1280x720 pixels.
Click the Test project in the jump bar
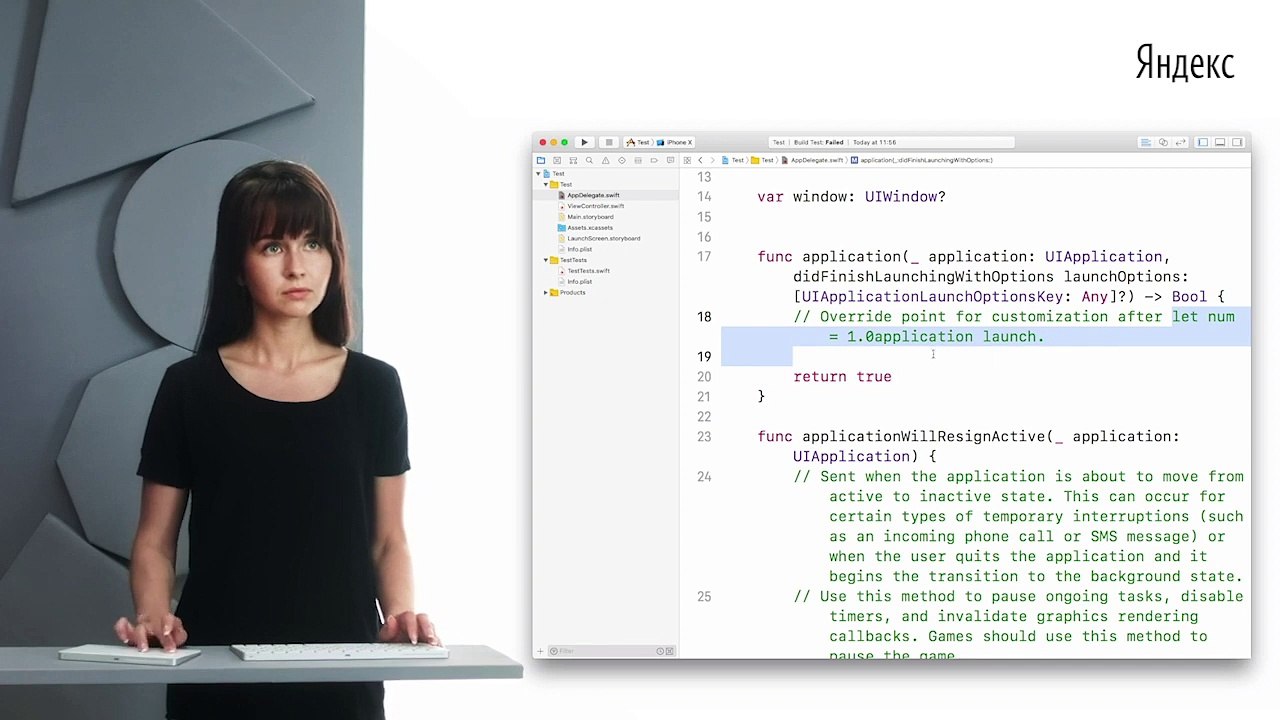[734, 160]
